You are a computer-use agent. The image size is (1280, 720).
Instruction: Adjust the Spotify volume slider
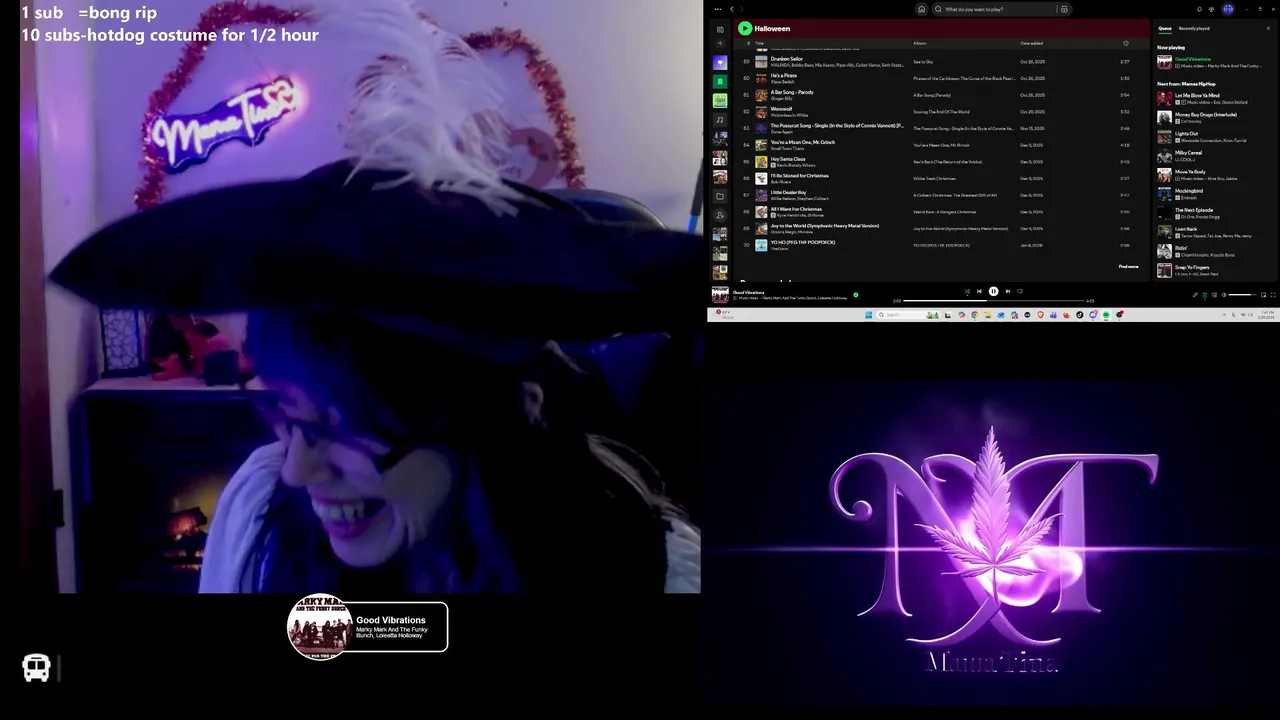(x=1241, y=295)
